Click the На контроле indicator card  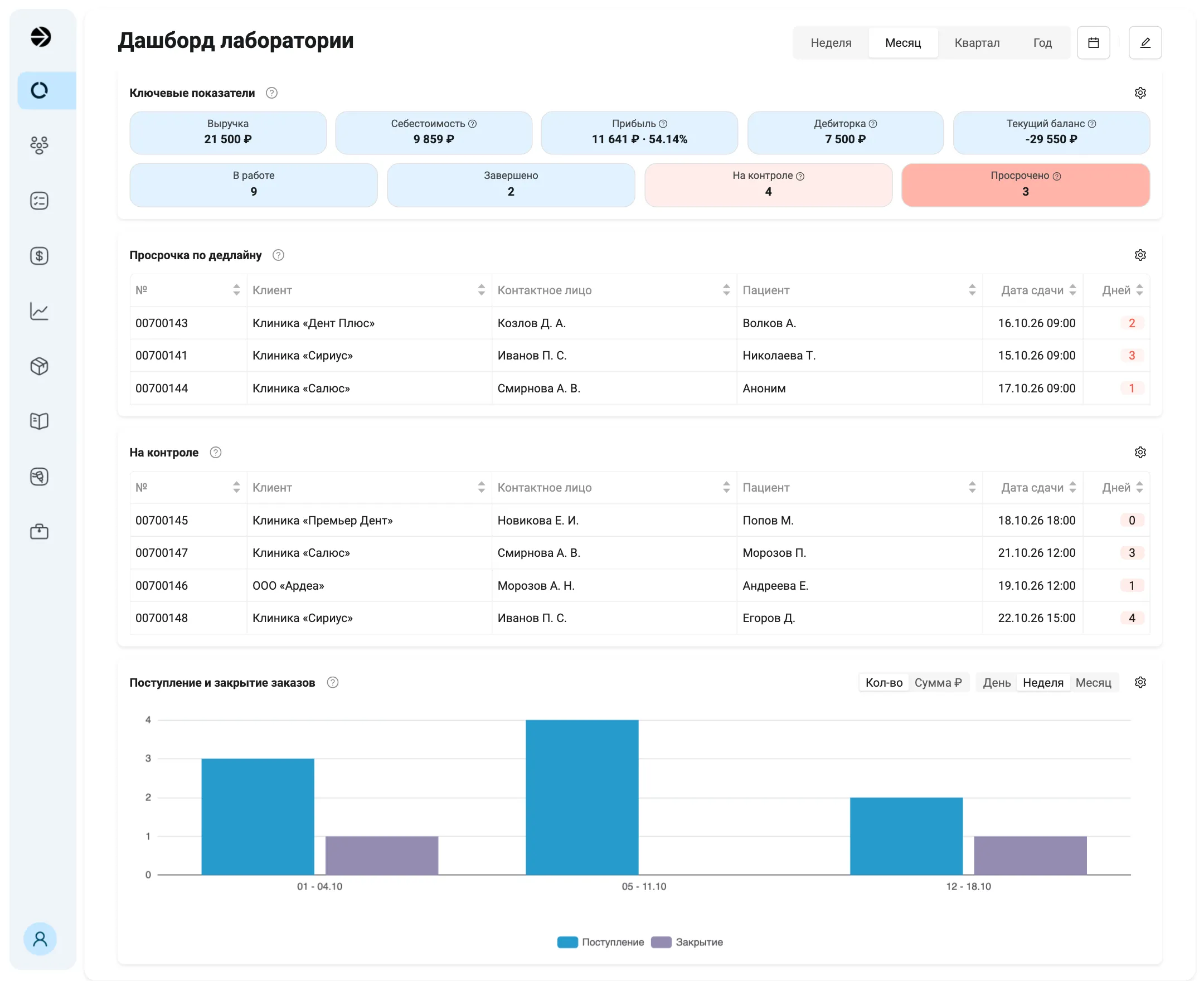769,185
